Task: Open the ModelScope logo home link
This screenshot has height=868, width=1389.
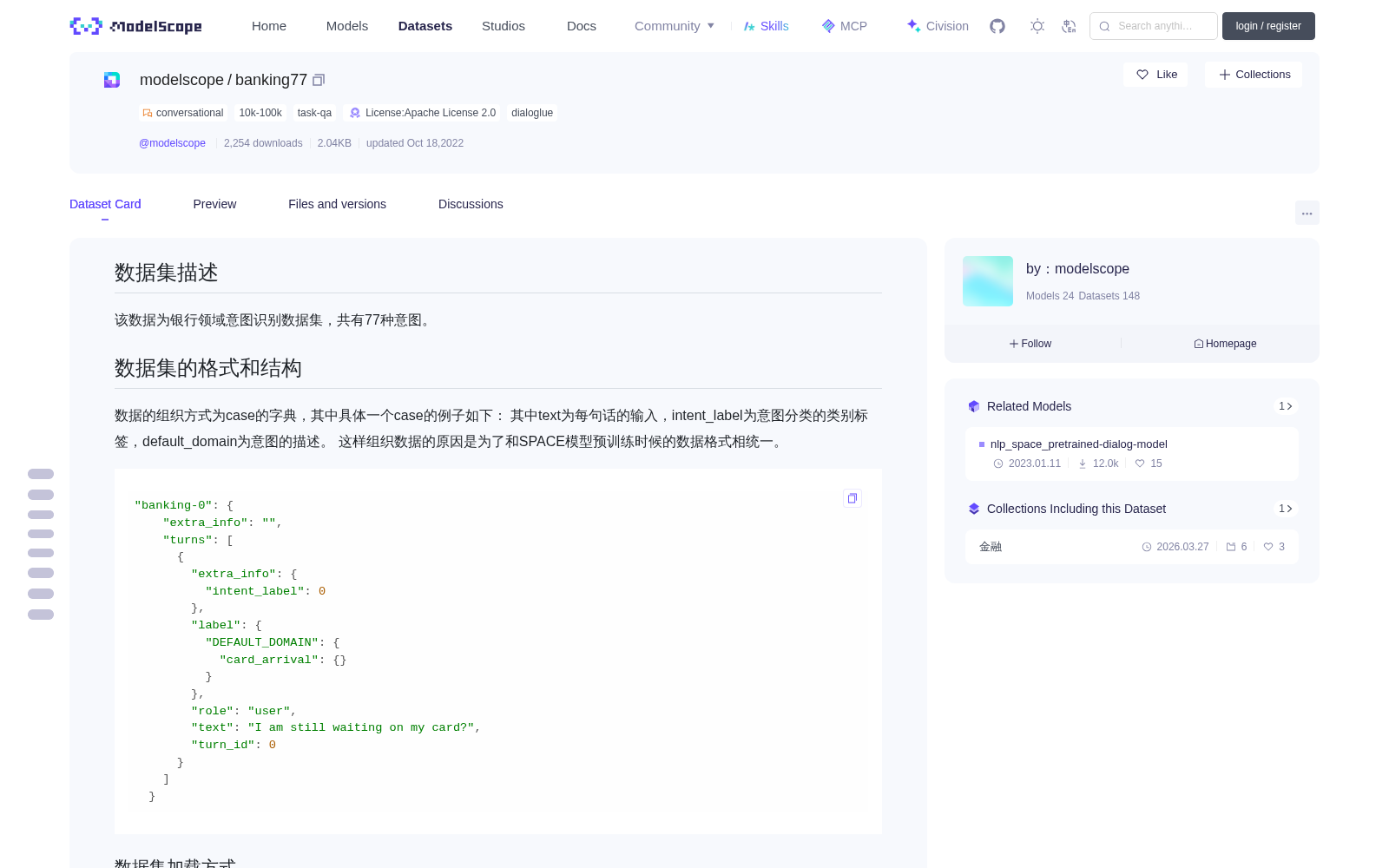Action: click(135, 26)
